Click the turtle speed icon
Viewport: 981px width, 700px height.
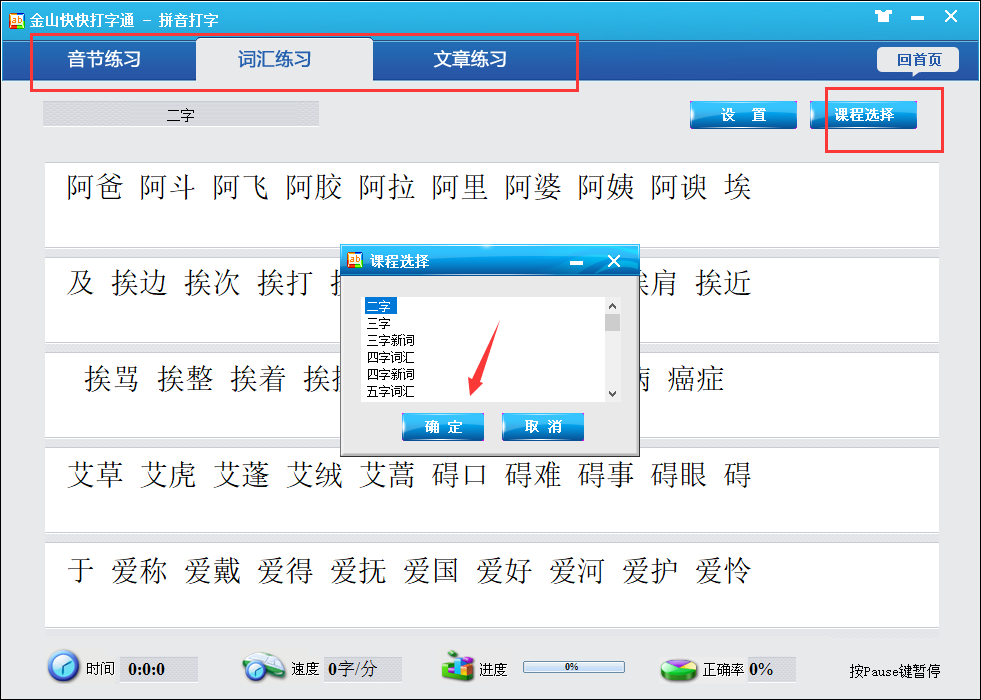(263, 667)
